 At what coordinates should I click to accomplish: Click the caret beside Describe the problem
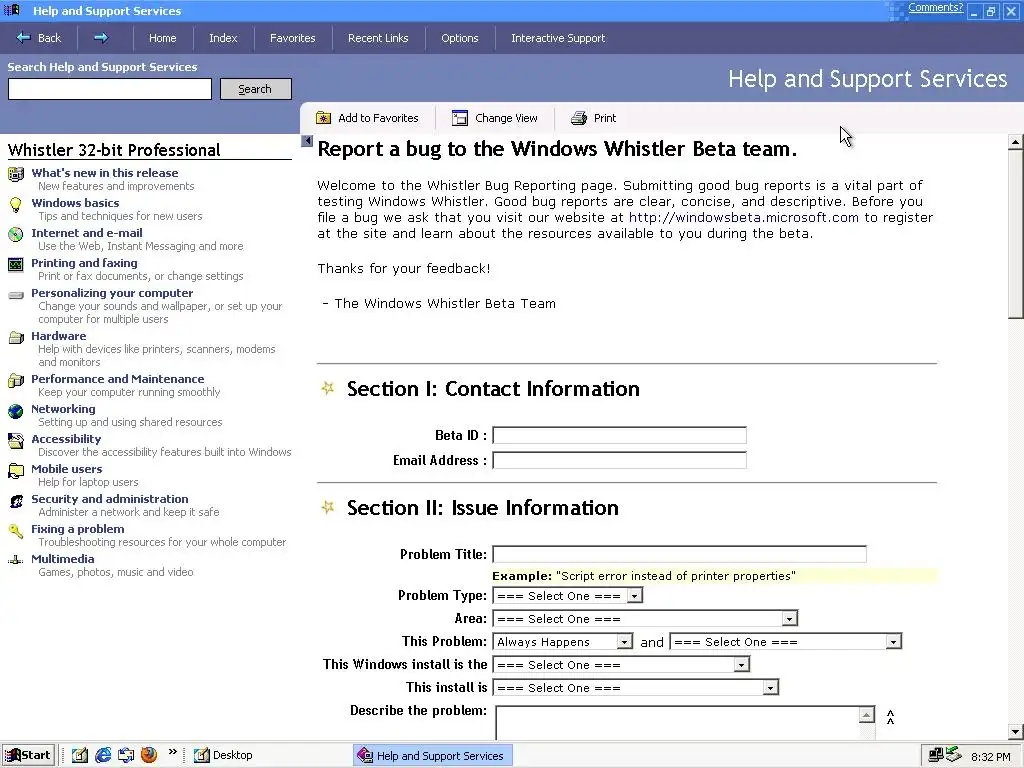pyautogui.click(x=890, y=717)
